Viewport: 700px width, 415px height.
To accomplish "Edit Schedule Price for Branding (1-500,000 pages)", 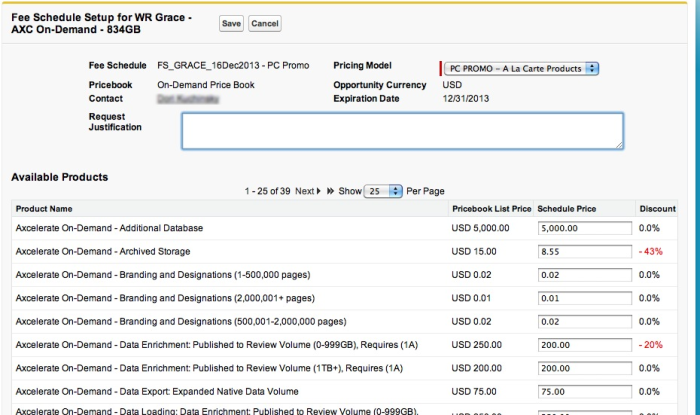I will pyautogui.click(x=585, y=275).
